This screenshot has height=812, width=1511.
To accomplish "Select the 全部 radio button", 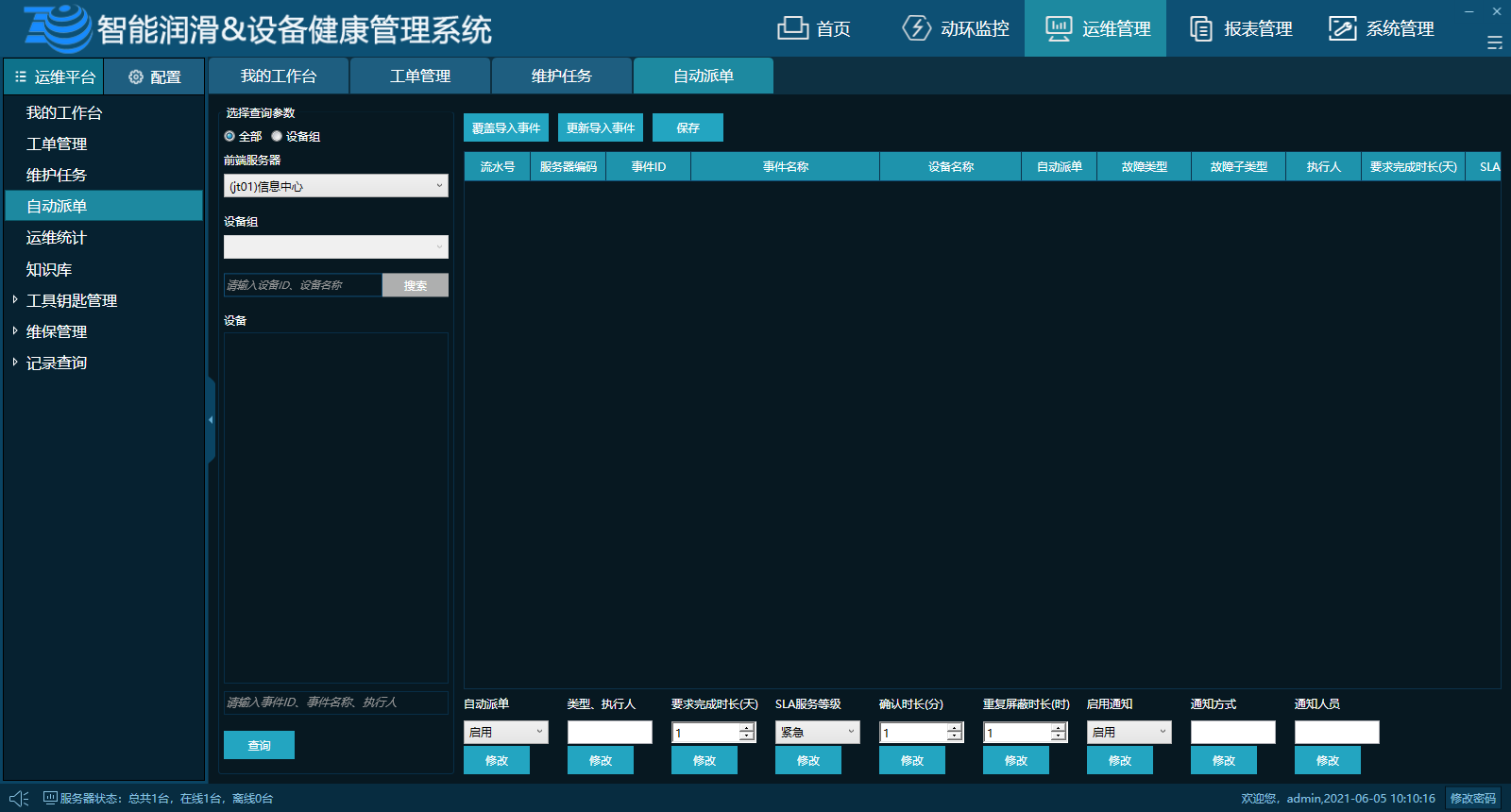I will [x=229, y=137].
